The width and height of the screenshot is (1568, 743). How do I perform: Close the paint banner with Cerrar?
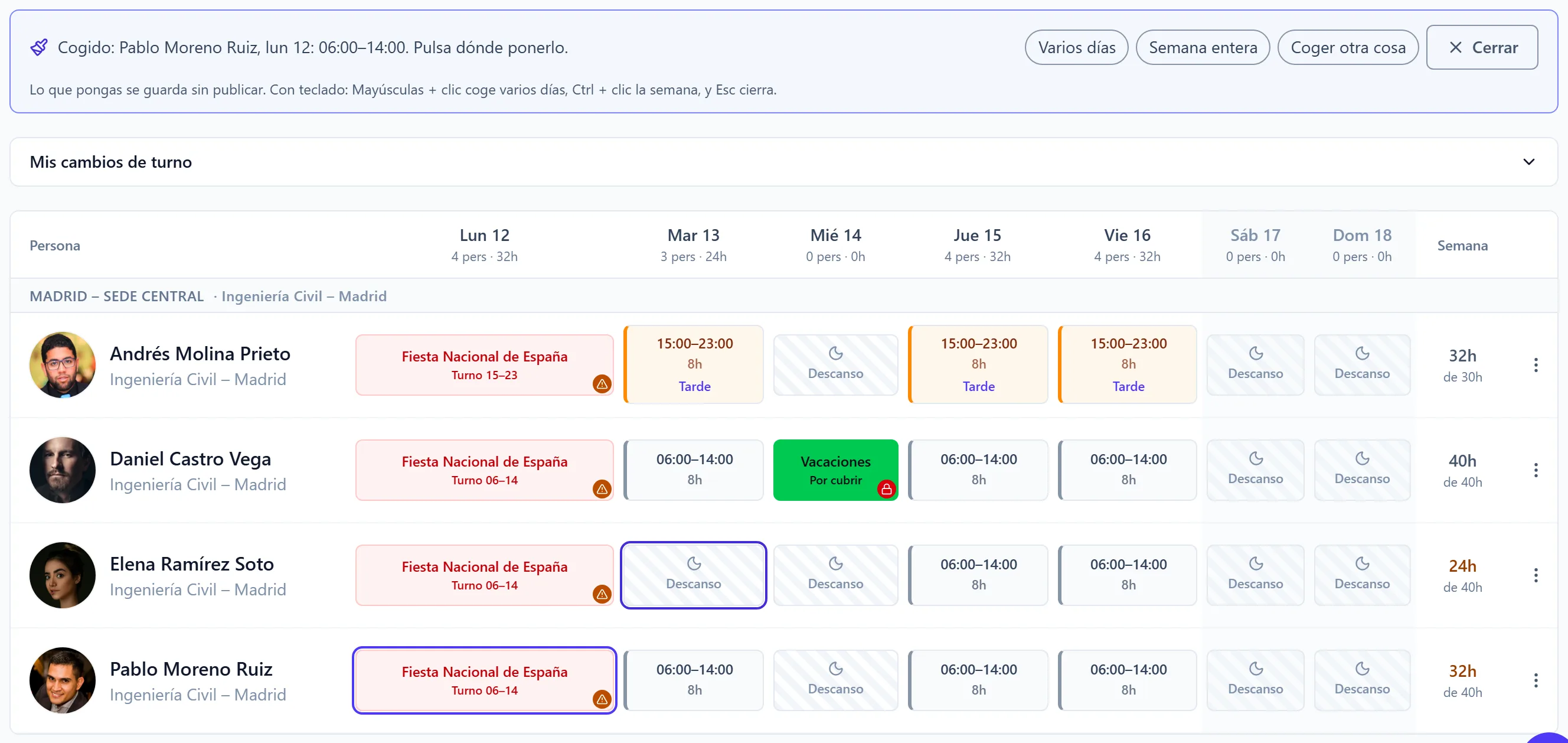click(1482, 47)
